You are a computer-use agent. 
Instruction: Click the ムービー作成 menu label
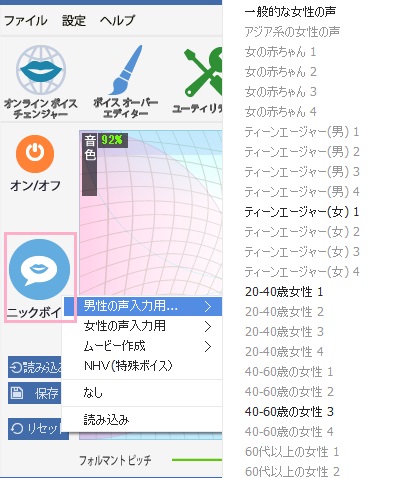115,346
